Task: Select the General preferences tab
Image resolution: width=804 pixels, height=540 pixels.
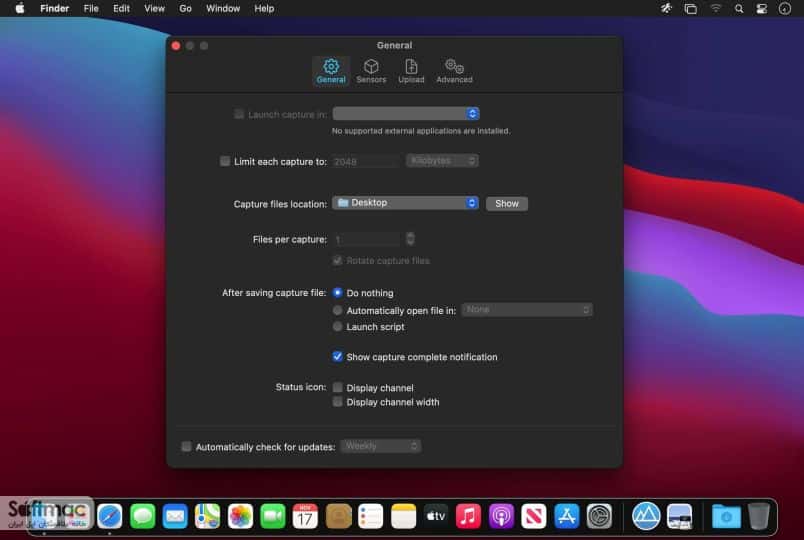Action: (x=331, y=71)
